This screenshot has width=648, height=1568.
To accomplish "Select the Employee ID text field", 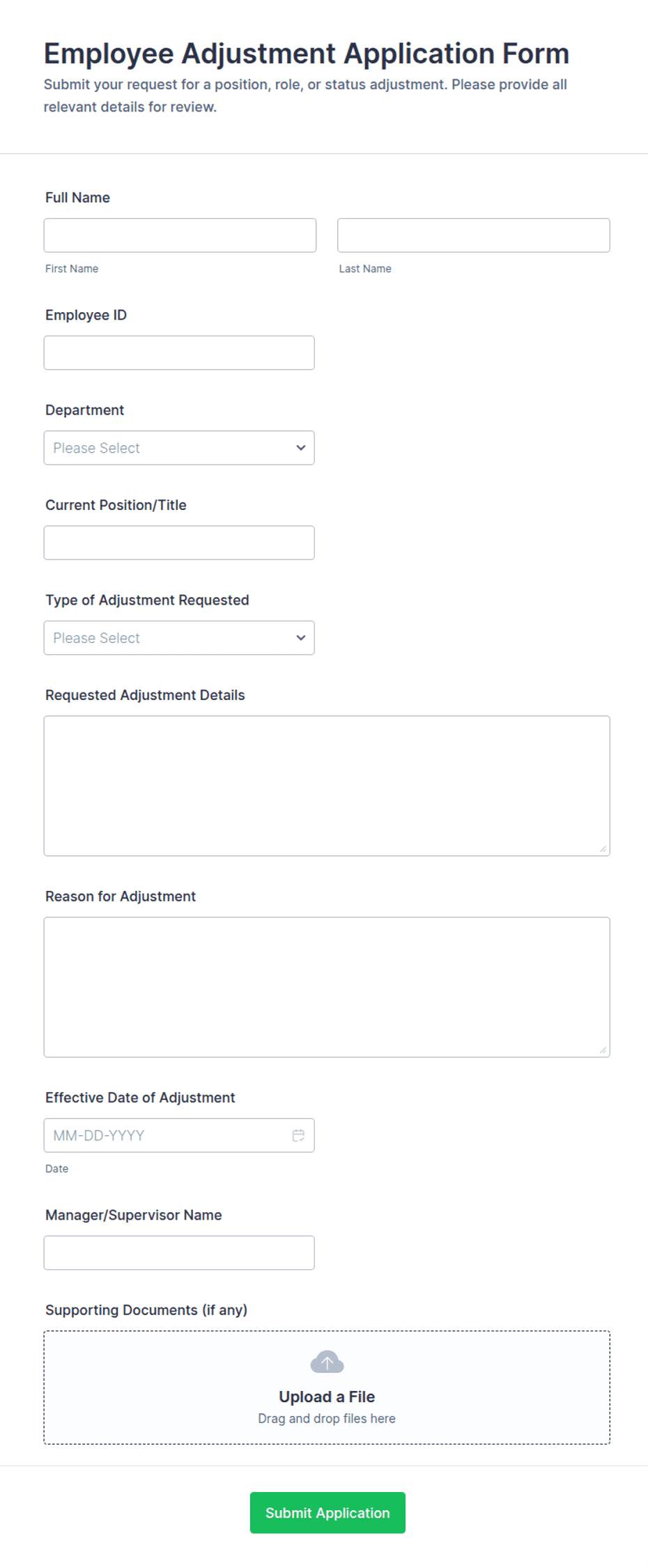I will tap(179, 353).
